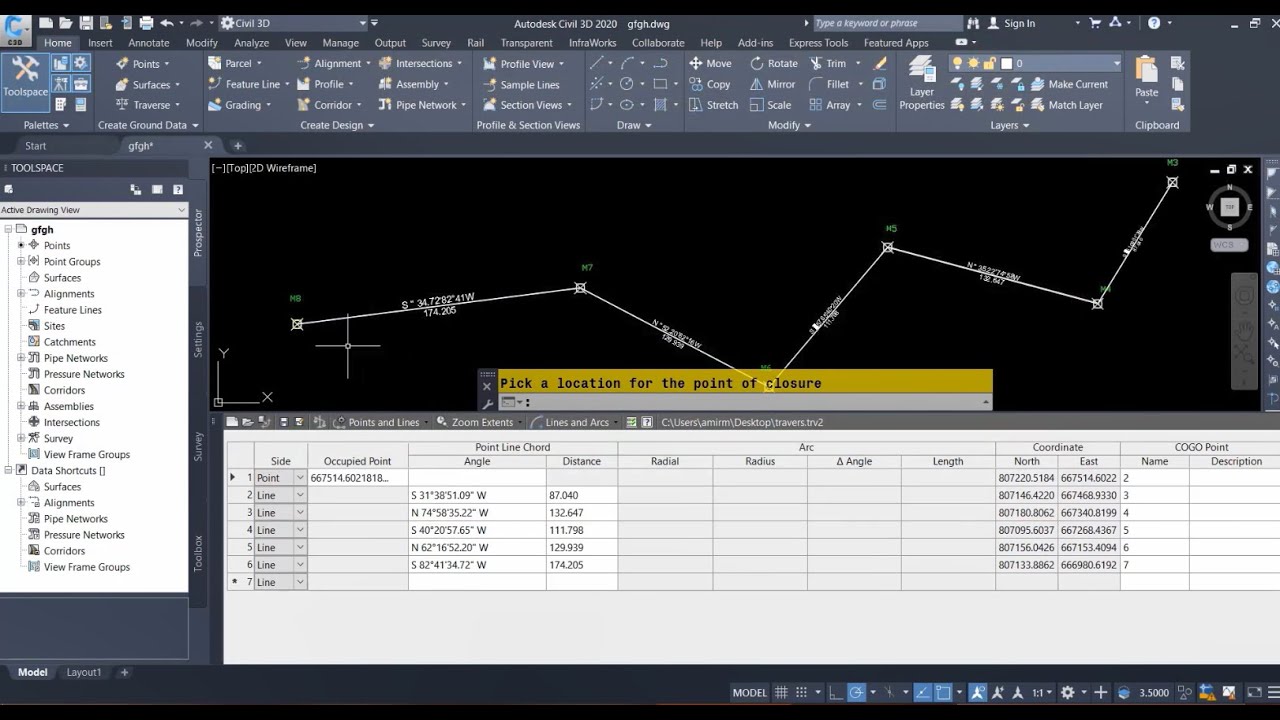Select Surfaces under gfgh tree

point(62,278)
